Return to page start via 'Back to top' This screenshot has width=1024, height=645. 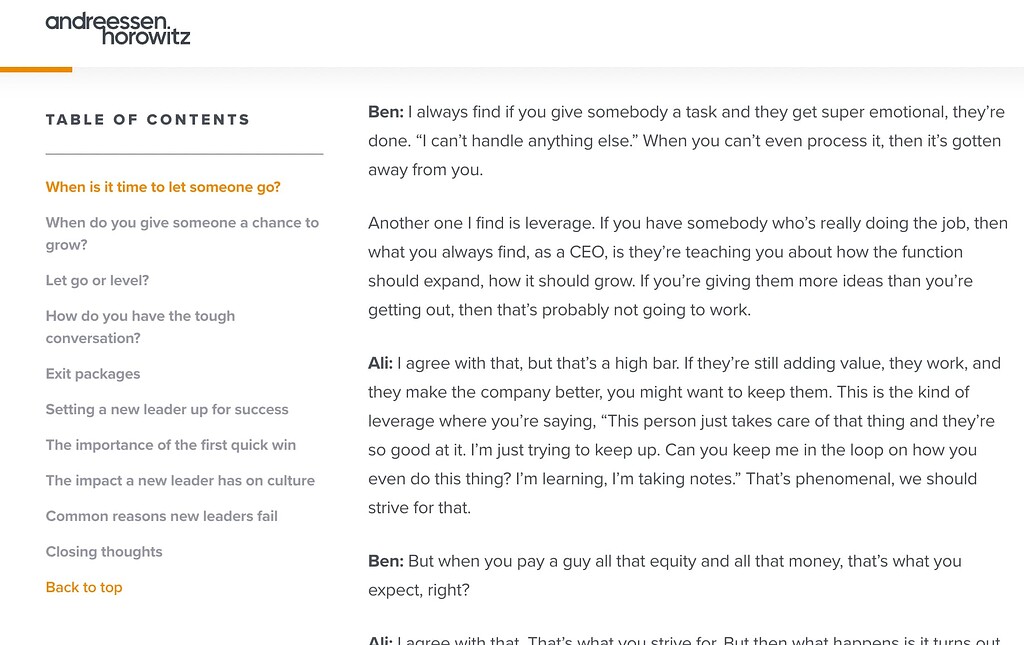(x=84, y=587)
